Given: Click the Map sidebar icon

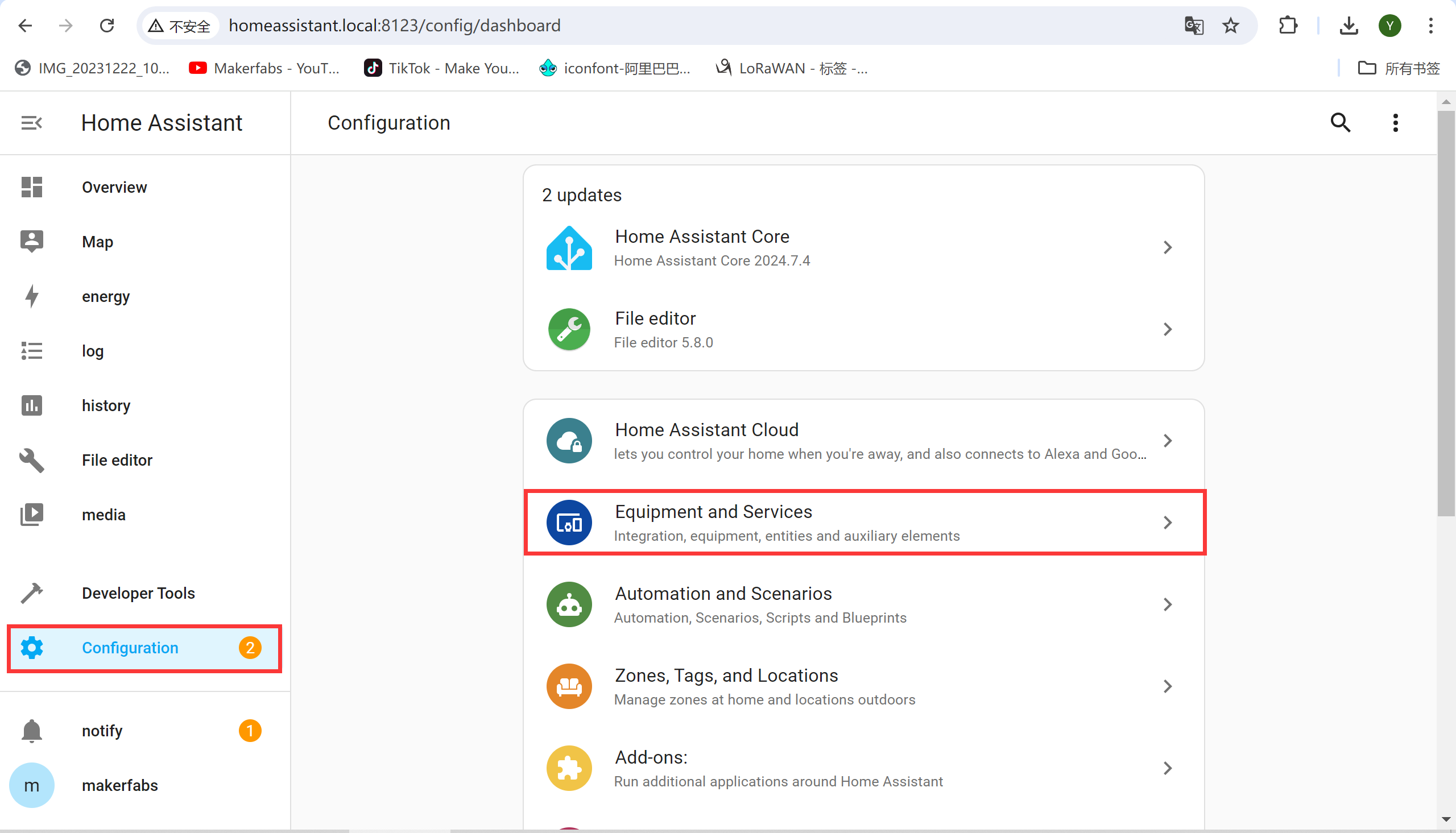Looking at the screenshot, I should 31,242.
